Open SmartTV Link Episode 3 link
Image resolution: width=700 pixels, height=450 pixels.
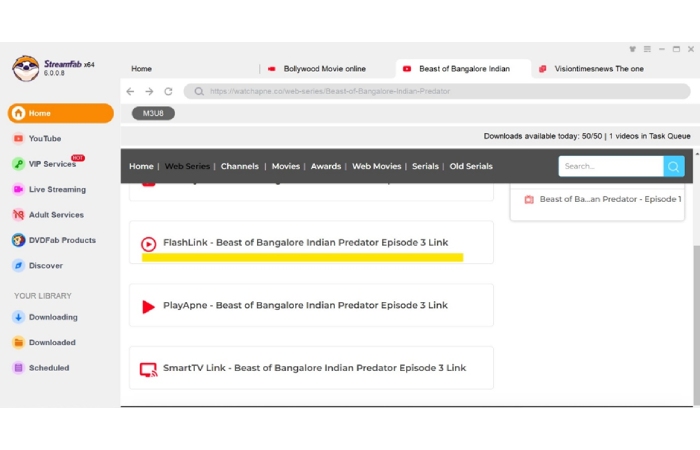pos(311,368)
